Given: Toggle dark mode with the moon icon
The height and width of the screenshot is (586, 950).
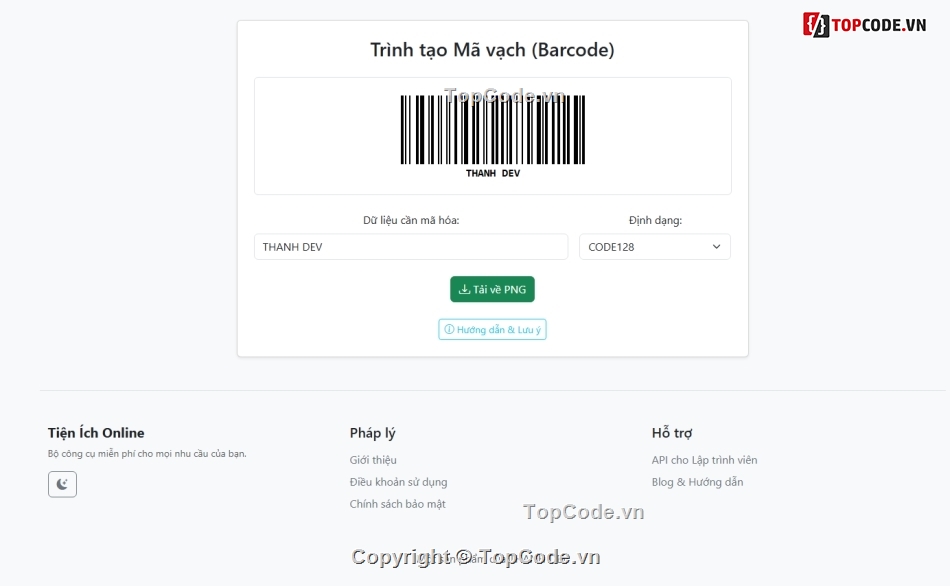Looking at the screenshot, I should (x=62, y=484).
